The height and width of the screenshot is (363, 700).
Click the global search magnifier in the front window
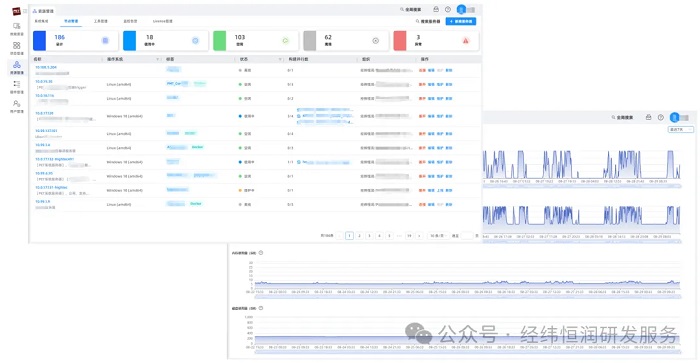pos(402,9)
